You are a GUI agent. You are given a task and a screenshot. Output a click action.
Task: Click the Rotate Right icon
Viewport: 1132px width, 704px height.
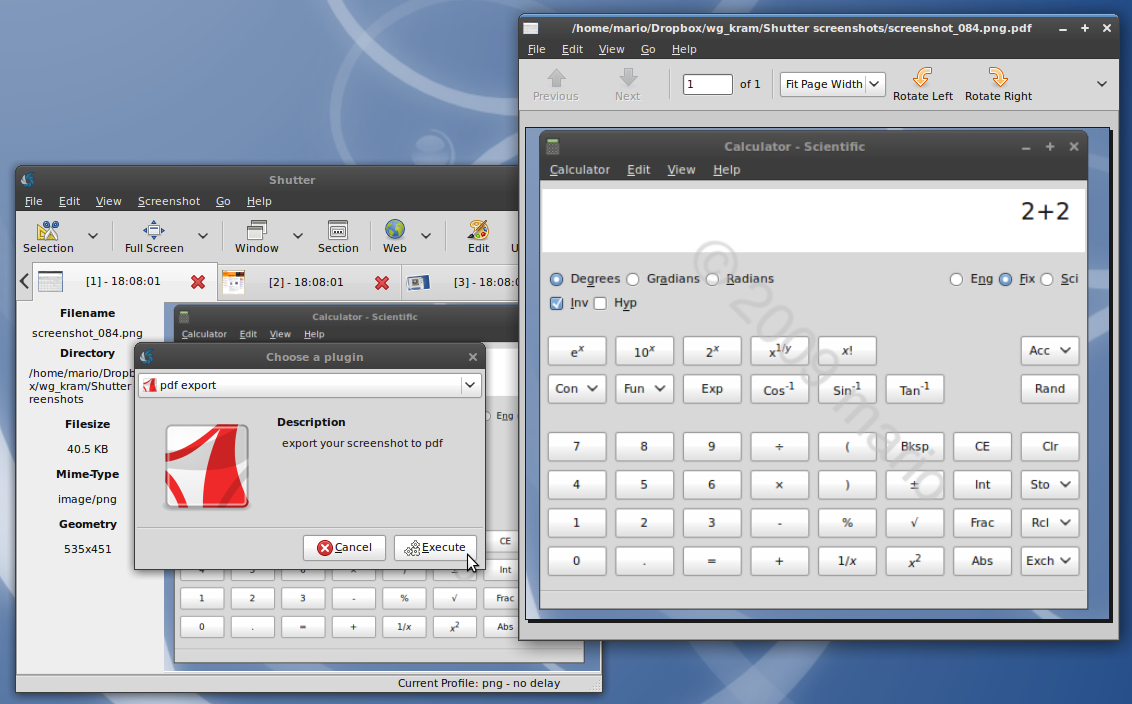coord(998,78)
